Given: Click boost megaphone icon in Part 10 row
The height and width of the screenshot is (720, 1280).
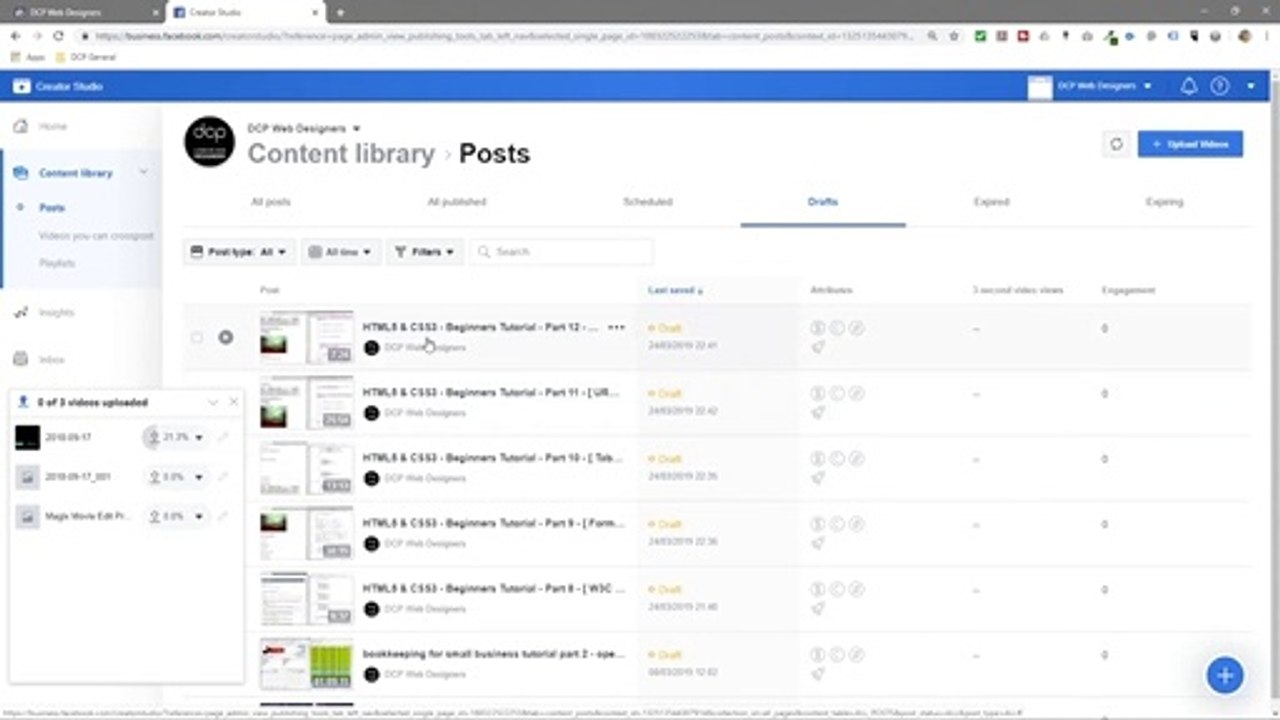Looking at the screenshot, I should click(x=818, y=478).
